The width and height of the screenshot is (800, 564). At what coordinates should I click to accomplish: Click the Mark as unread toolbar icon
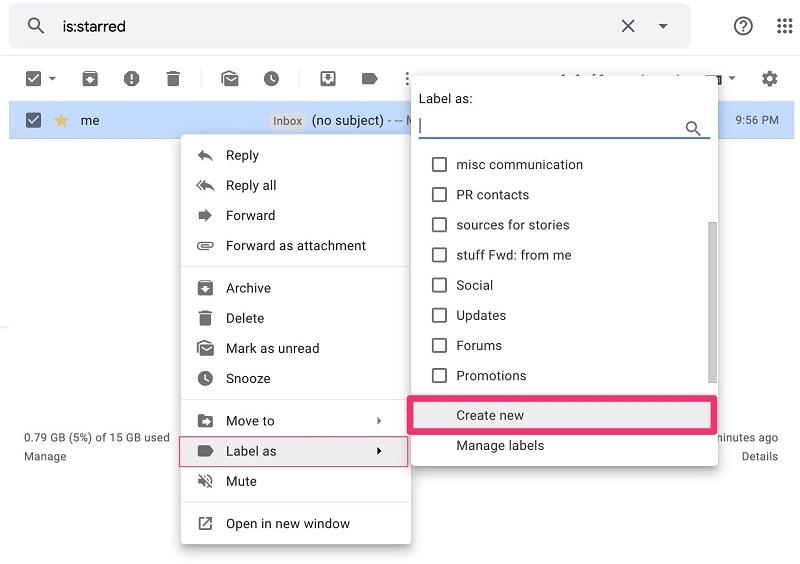point(230,79)
